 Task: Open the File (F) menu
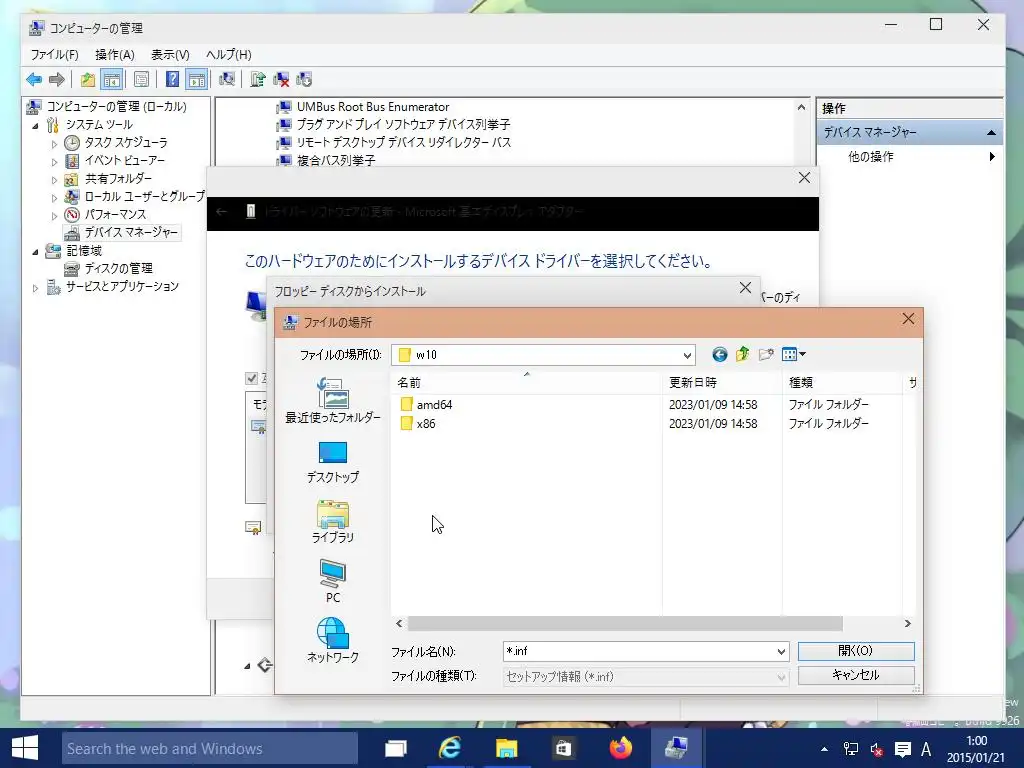[54, 55]
